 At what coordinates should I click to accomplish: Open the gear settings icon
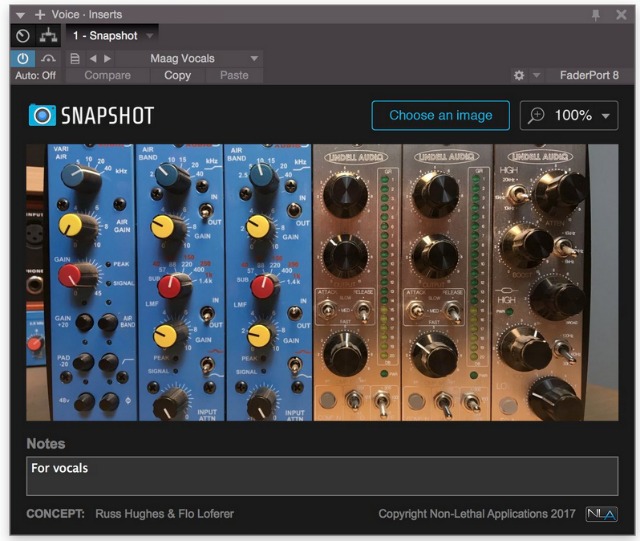[x=519, y=76]
